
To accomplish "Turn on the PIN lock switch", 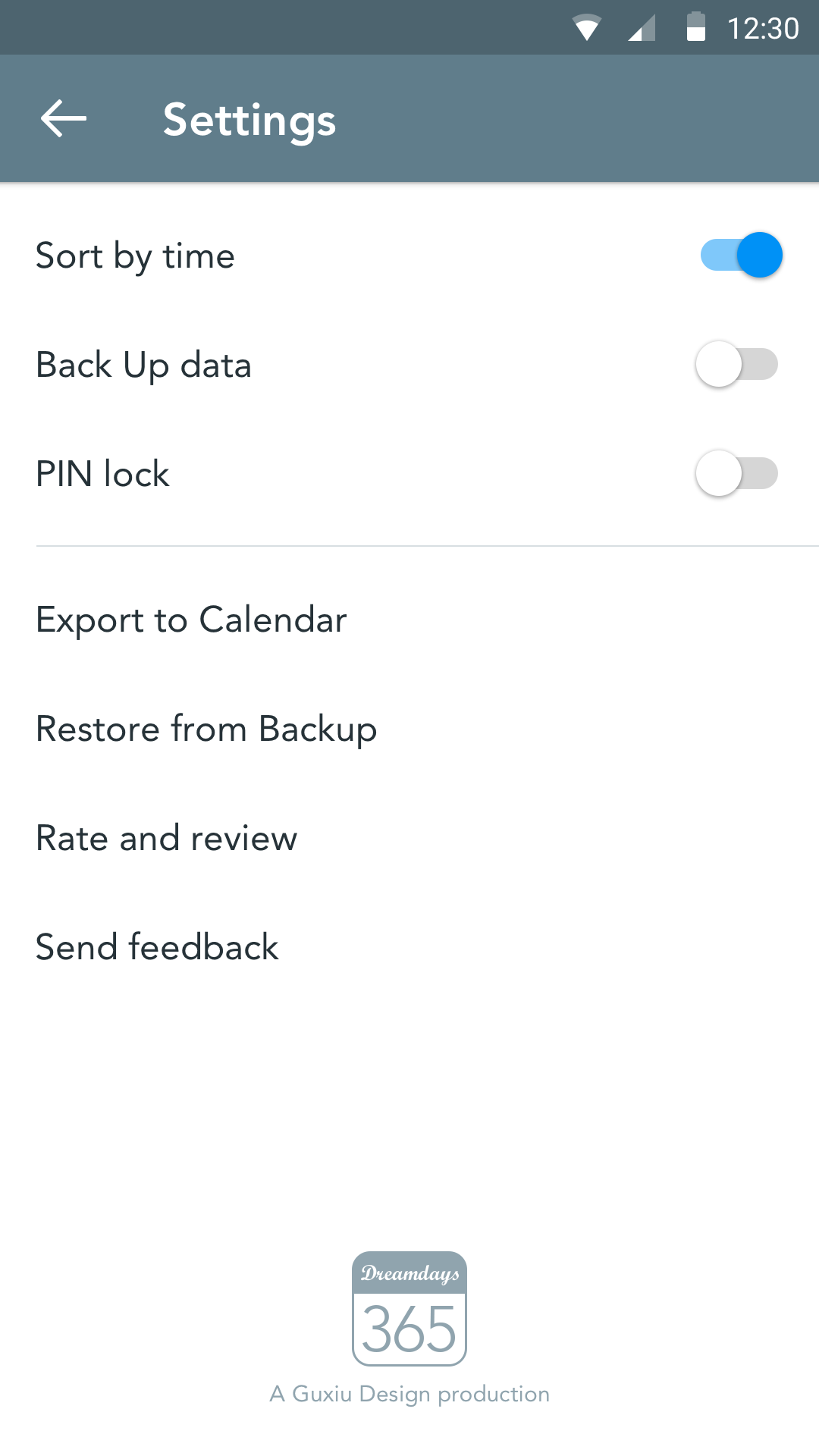I will 737,473.
